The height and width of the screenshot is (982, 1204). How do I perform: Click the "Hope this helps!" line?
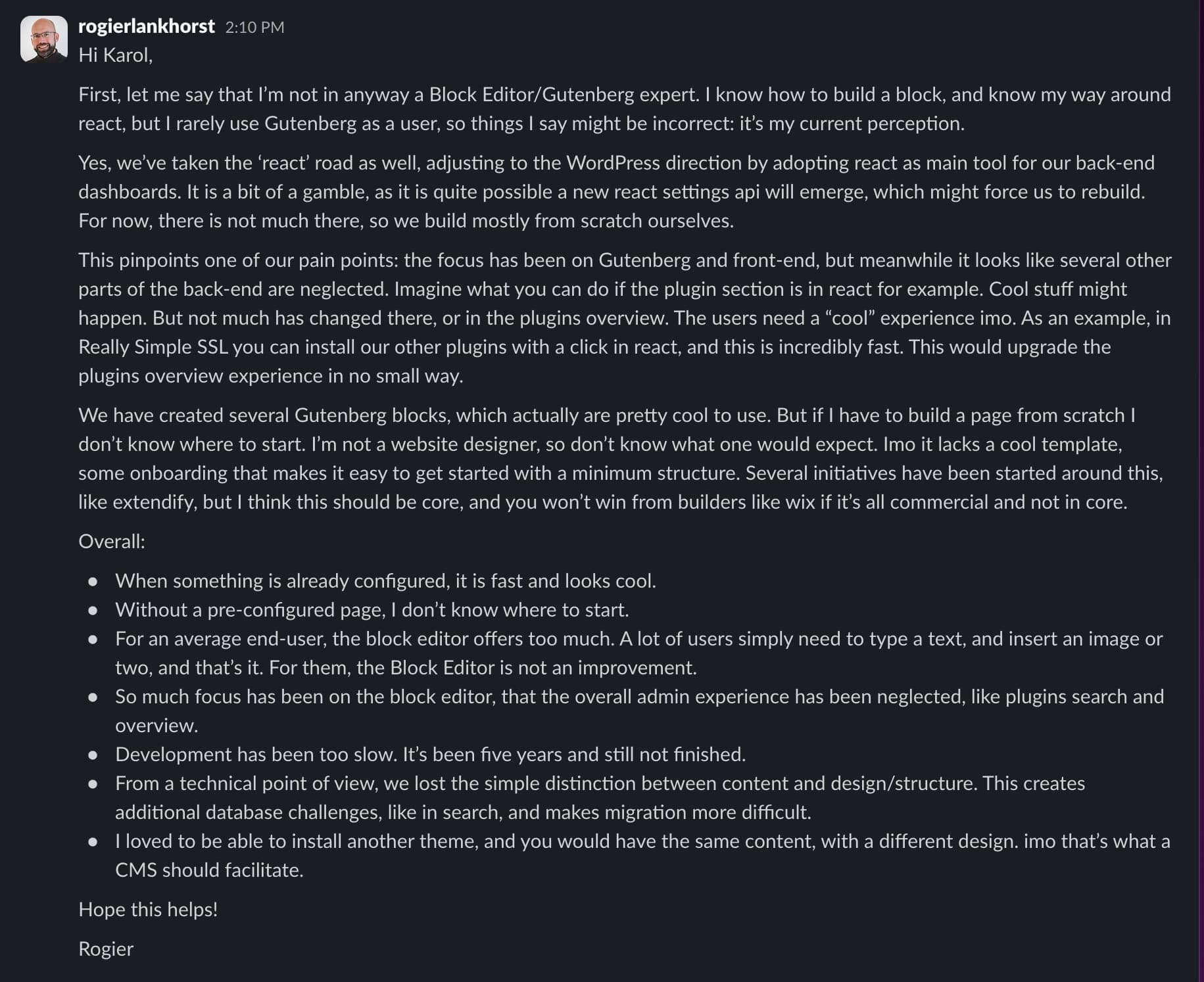coord(148,910)
